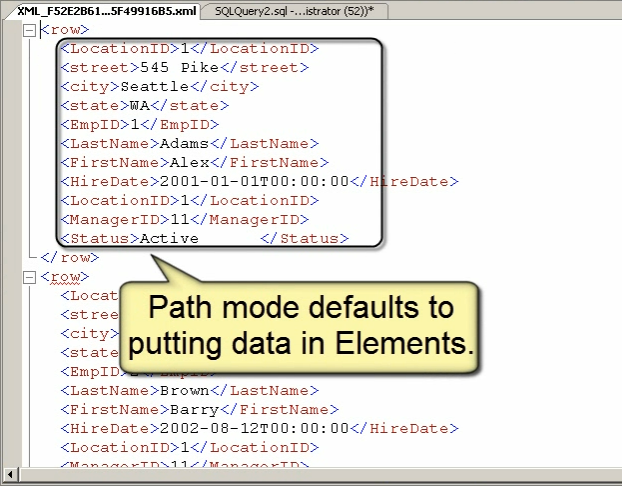Click the top LocationID line of first row

[190, 48]
